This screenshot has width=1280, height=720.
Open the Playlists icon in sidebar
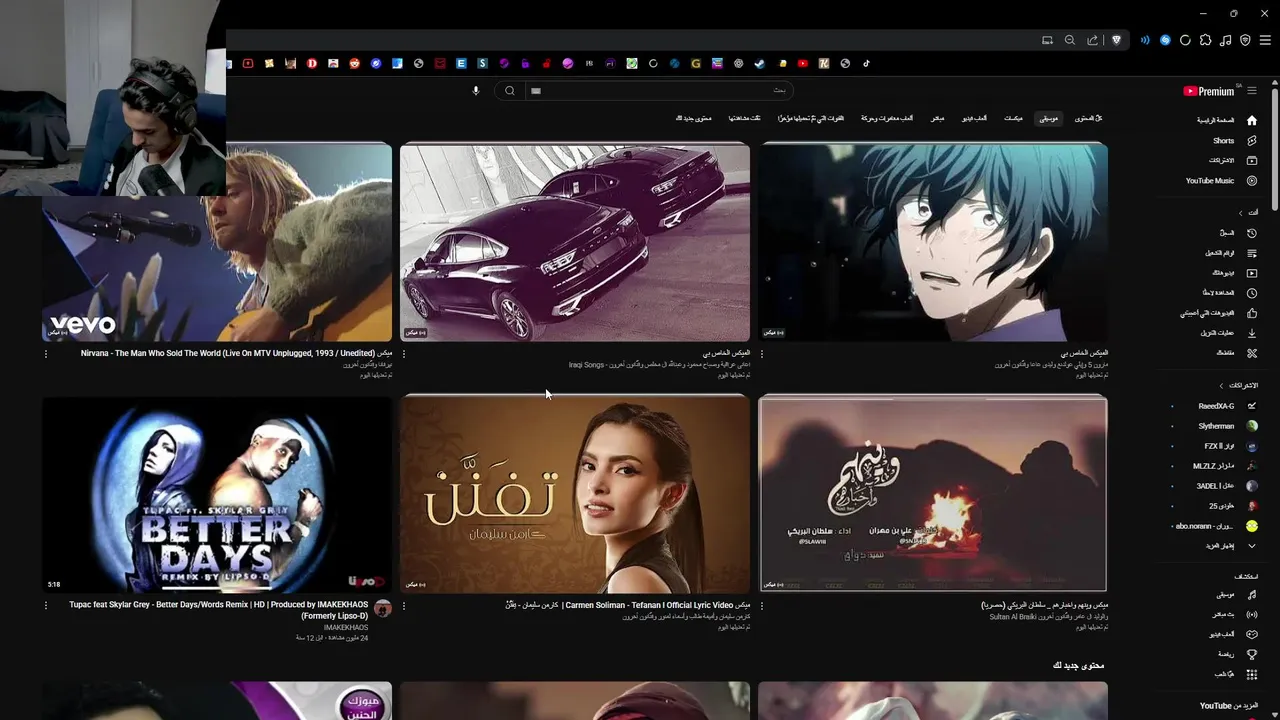point(1251,253)
